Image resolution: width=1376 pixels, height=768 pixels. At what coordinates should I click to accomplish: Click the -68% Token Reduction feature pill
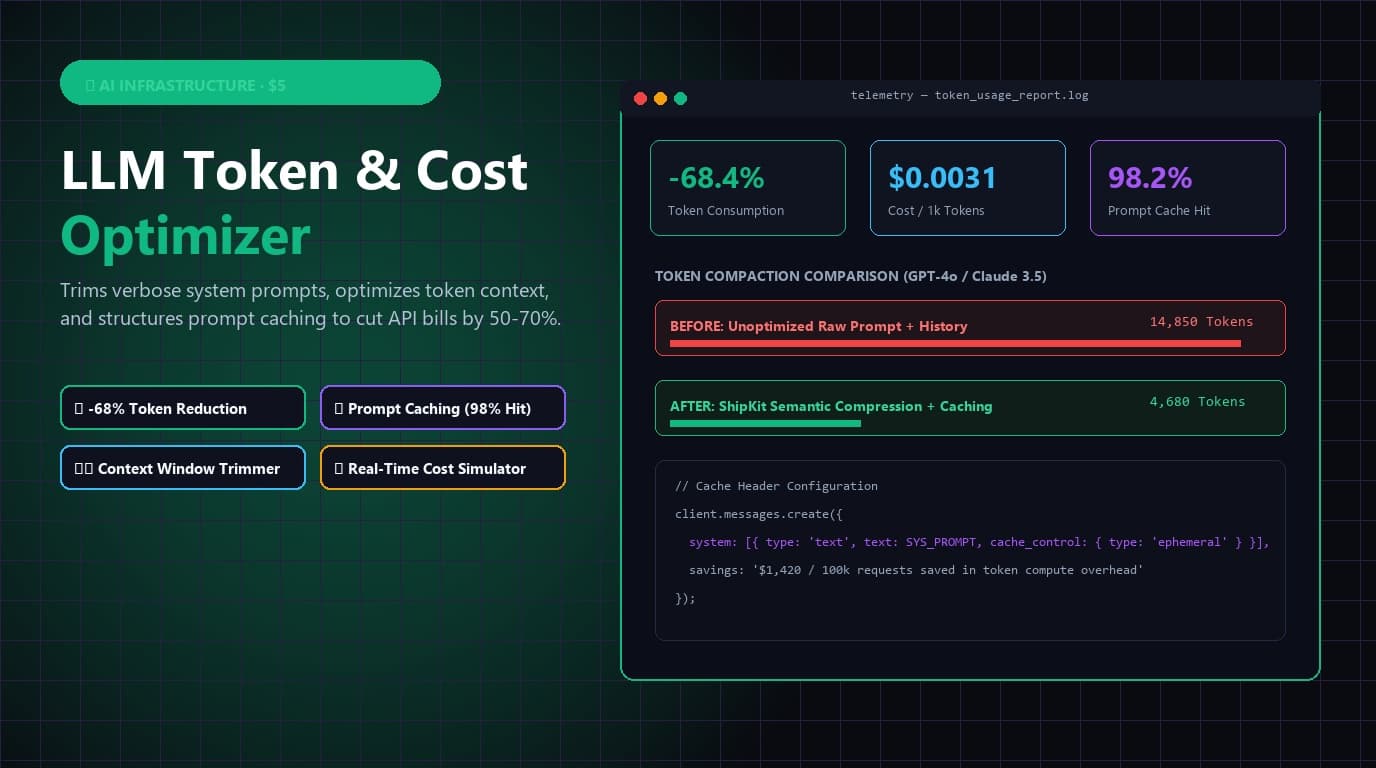pos(183,408)
